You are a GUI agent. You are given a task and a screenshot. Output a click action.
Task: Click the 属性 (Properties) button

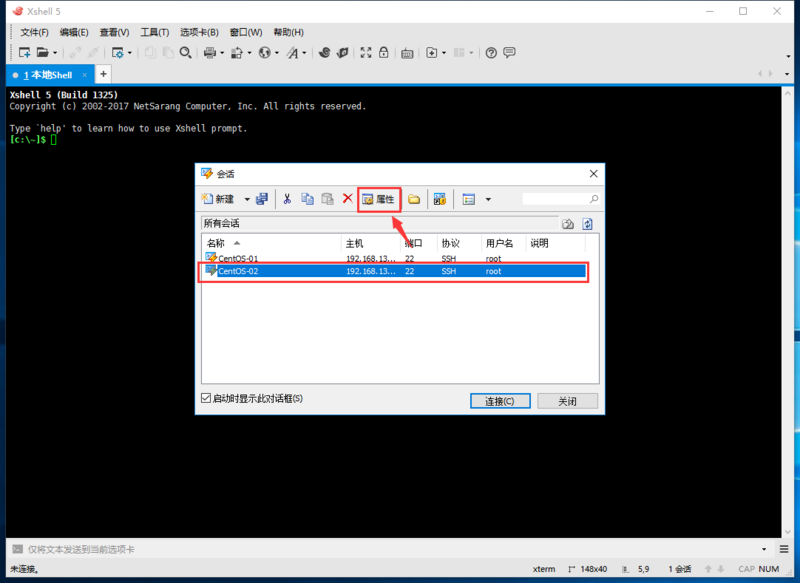click(379, 199)
